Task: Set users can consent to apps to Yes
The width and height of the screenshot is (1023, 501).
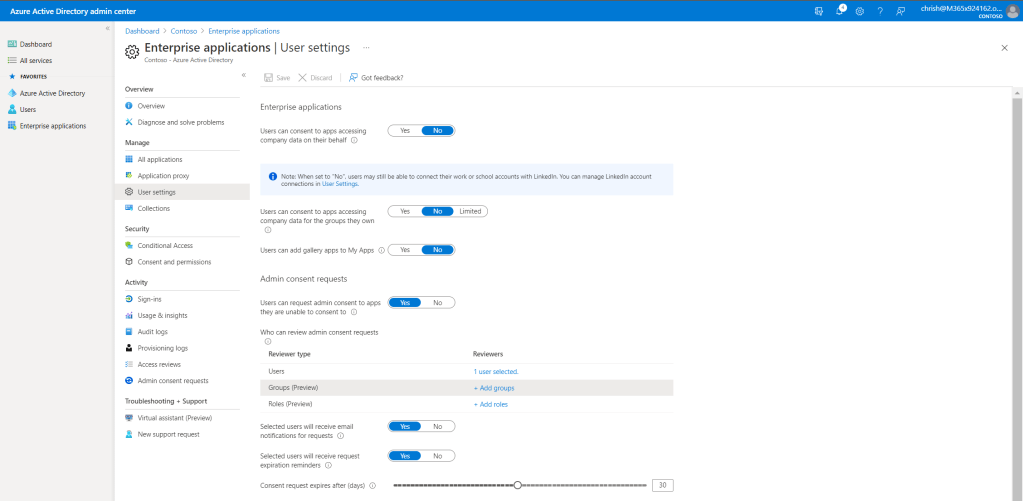Action: point(405,130)
